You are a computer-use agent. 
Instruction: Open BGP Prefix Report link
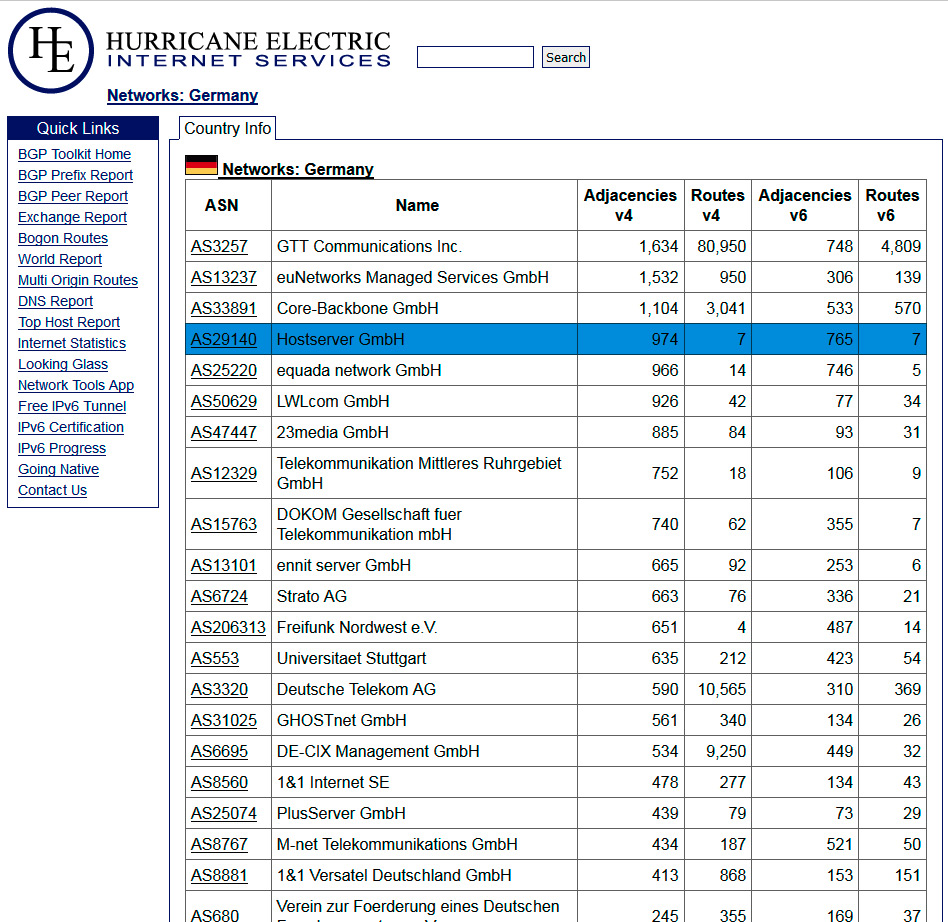pyautogui.click(x=76, y=175)
